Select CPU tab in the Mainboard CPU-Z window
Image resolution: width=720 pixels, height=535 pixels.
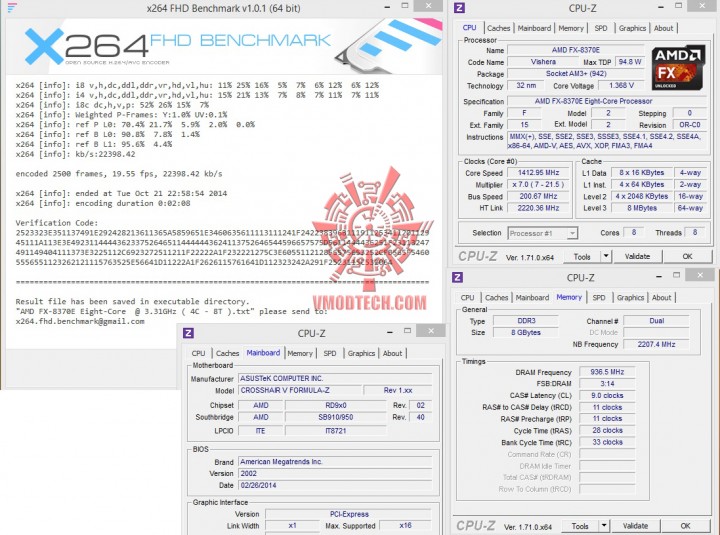198,353
